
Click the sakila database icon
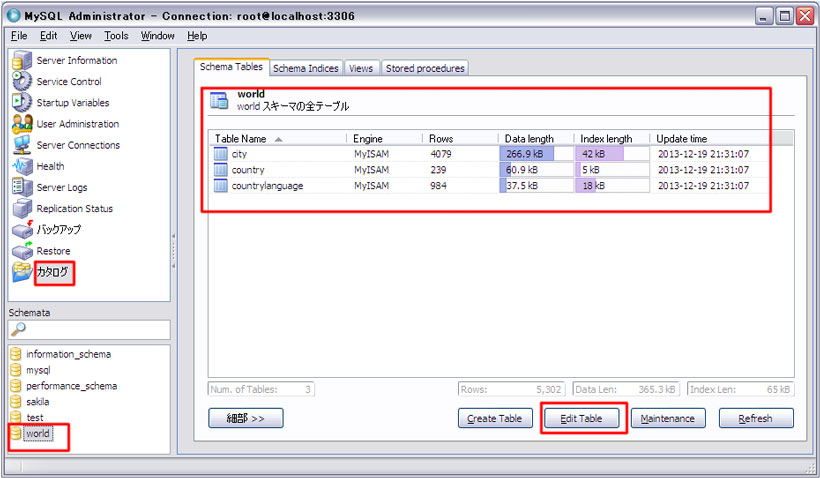click(x=16, y=402)
